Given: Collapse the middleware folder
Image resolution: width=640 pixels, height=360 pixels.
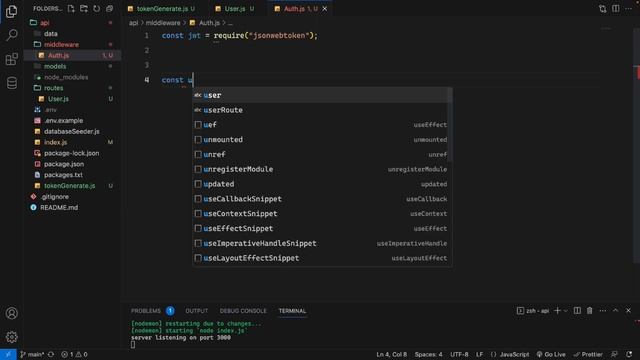Looking at the screenshot, I should (72, 44).
